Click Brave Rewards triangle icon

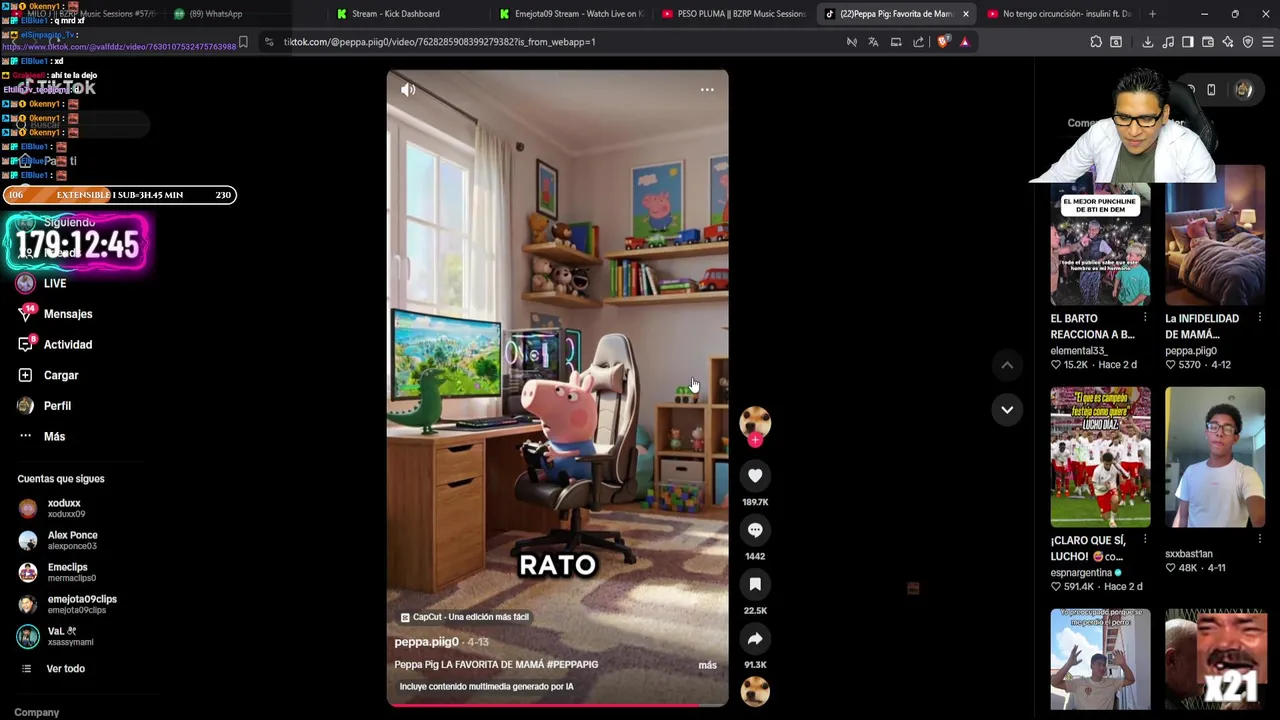965,42
